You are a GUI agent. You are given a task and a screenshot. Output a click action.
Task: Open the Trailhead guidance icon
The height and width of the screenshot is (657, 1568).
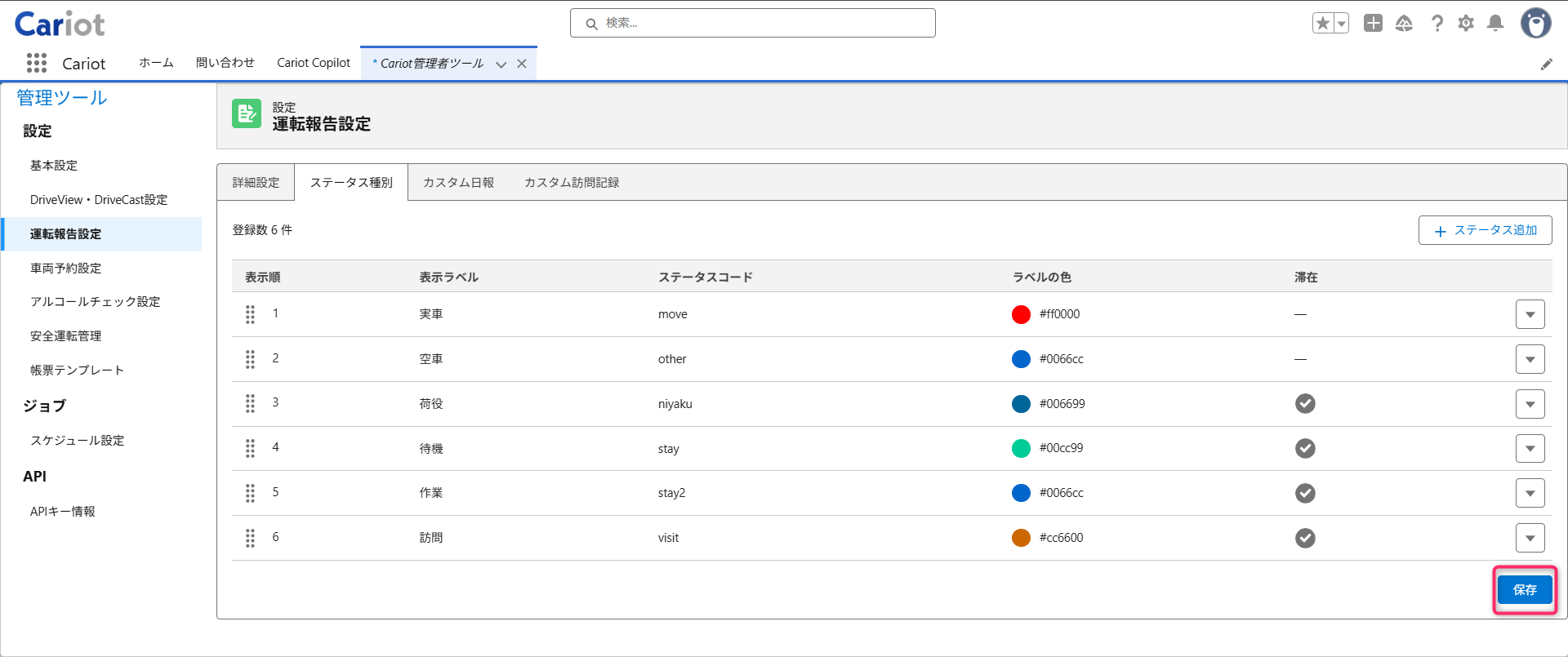[1404, 23]
